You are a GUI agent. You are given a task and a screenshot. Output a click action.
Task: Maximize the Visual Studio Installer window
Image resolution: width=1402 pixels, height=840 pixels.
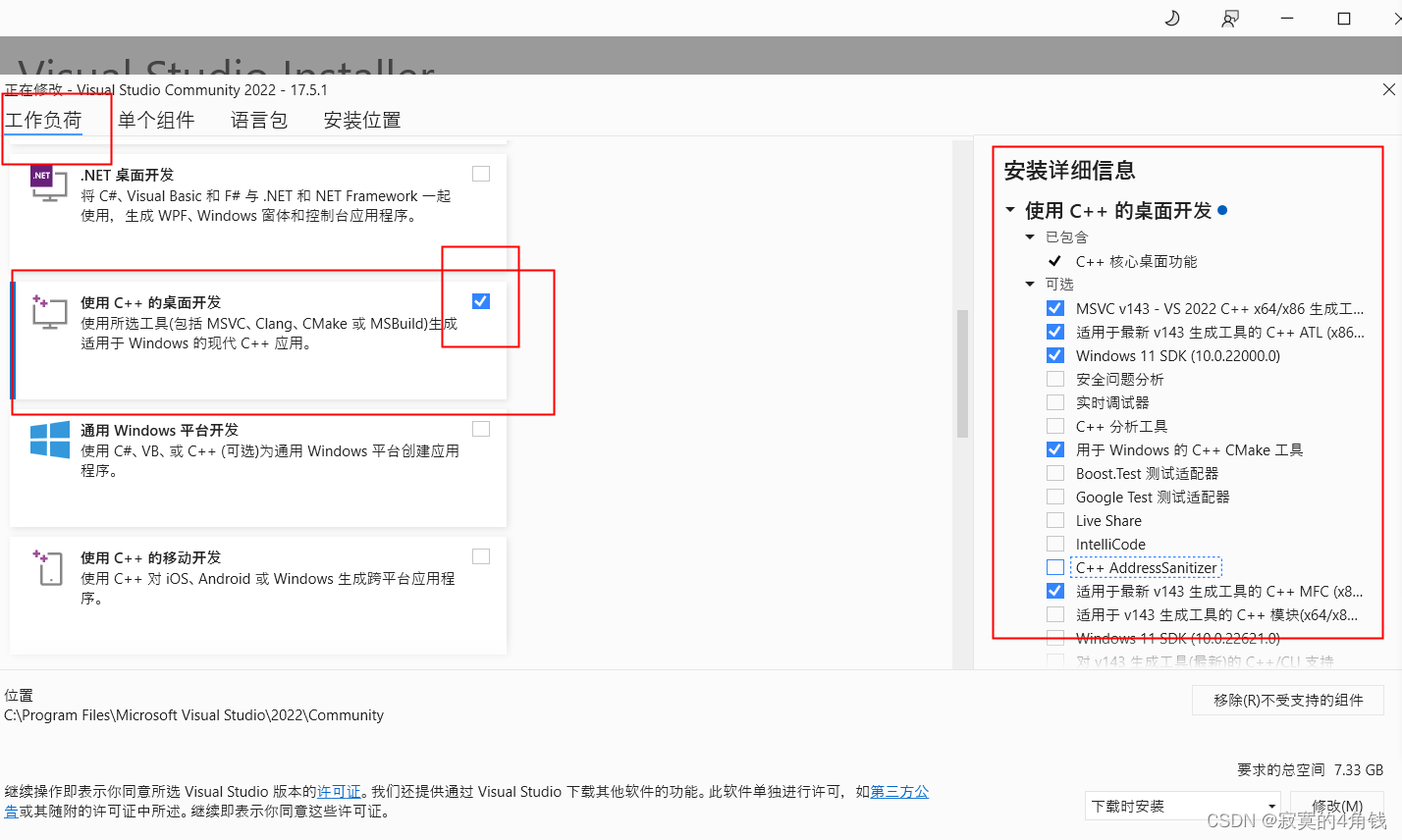coord(1344,19)
